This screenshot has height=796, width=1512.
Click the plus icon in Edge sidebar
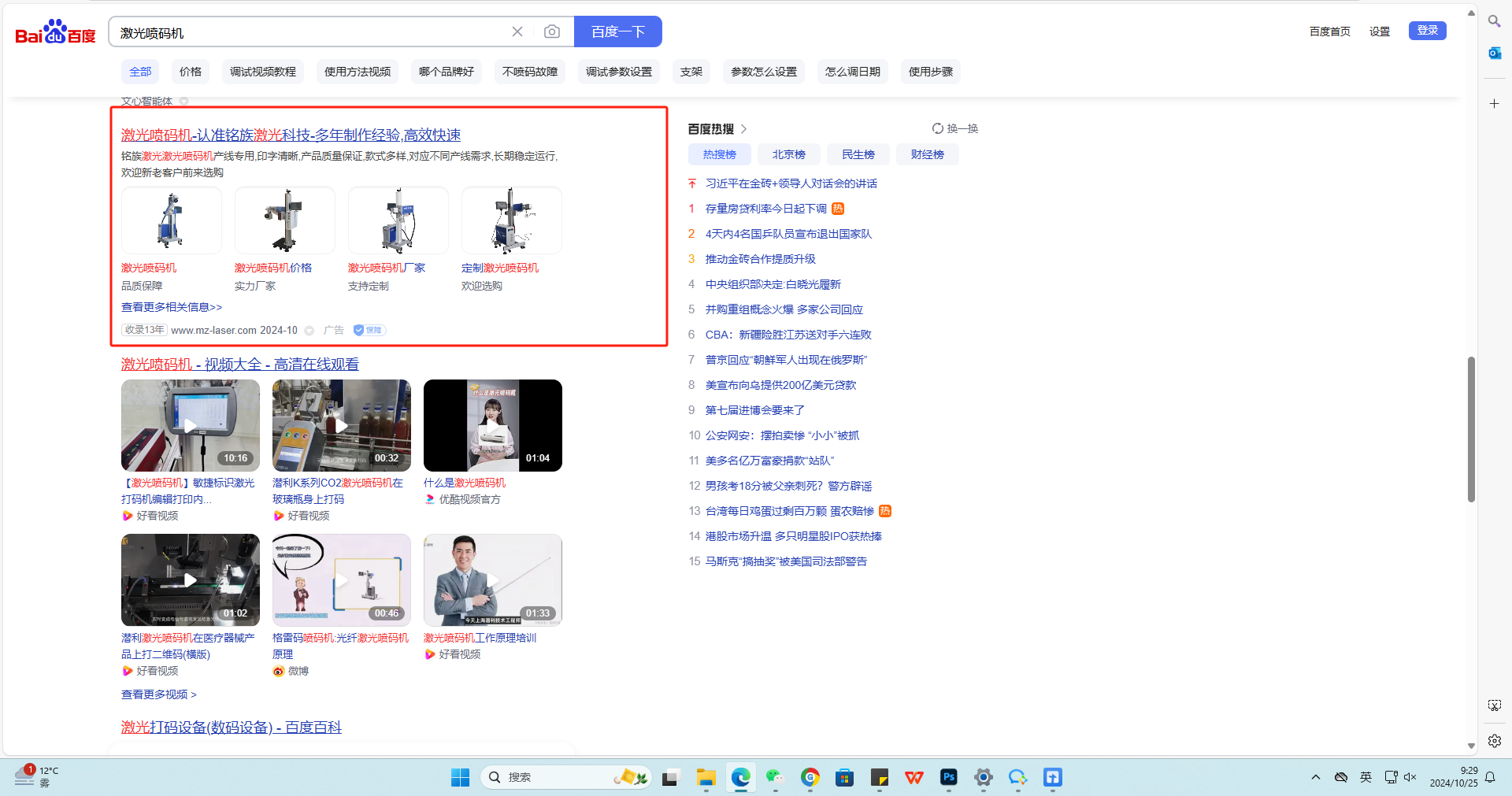click(x=1494, y=104)
